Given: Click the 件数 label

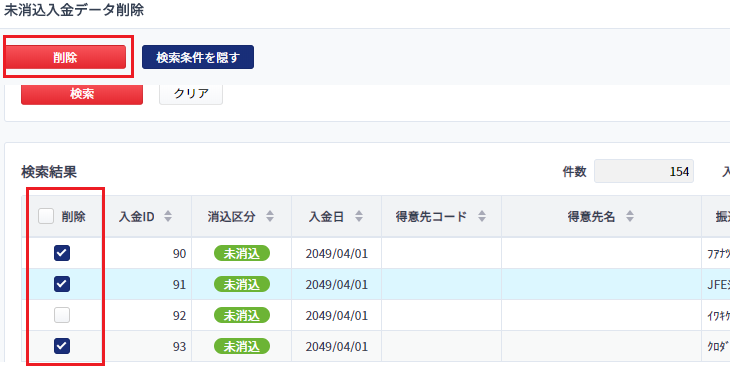Looking at the screenshot, I should click(574, 172).
